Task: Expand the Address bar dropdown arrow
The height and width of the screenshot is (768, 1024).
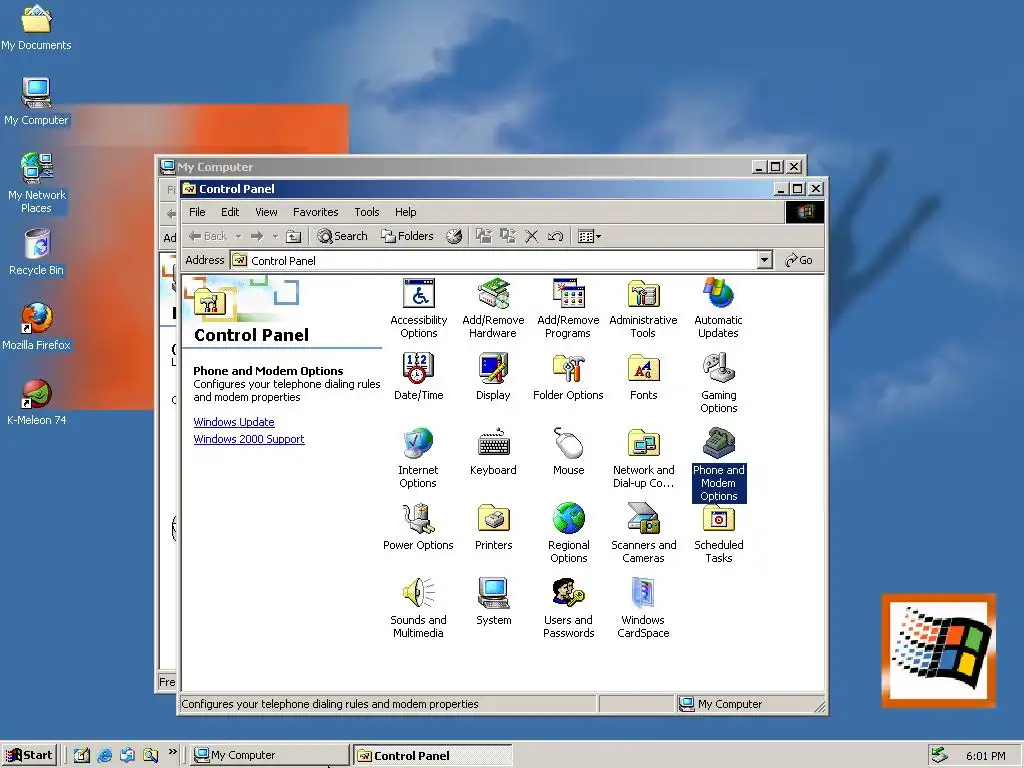Action: tap(765, 260)
